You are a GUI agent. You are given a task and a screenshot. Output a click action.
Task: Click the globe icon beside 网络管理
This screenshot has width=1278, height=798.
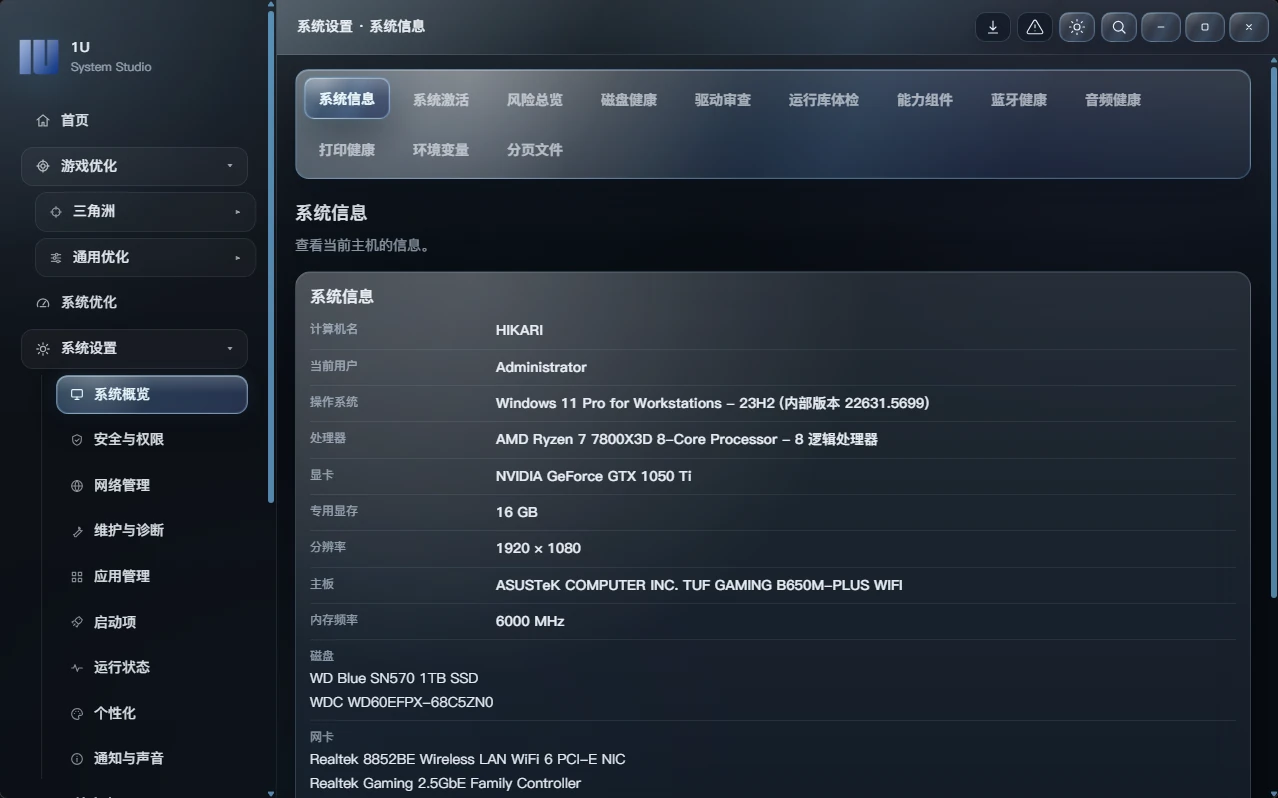pos(77,486)
